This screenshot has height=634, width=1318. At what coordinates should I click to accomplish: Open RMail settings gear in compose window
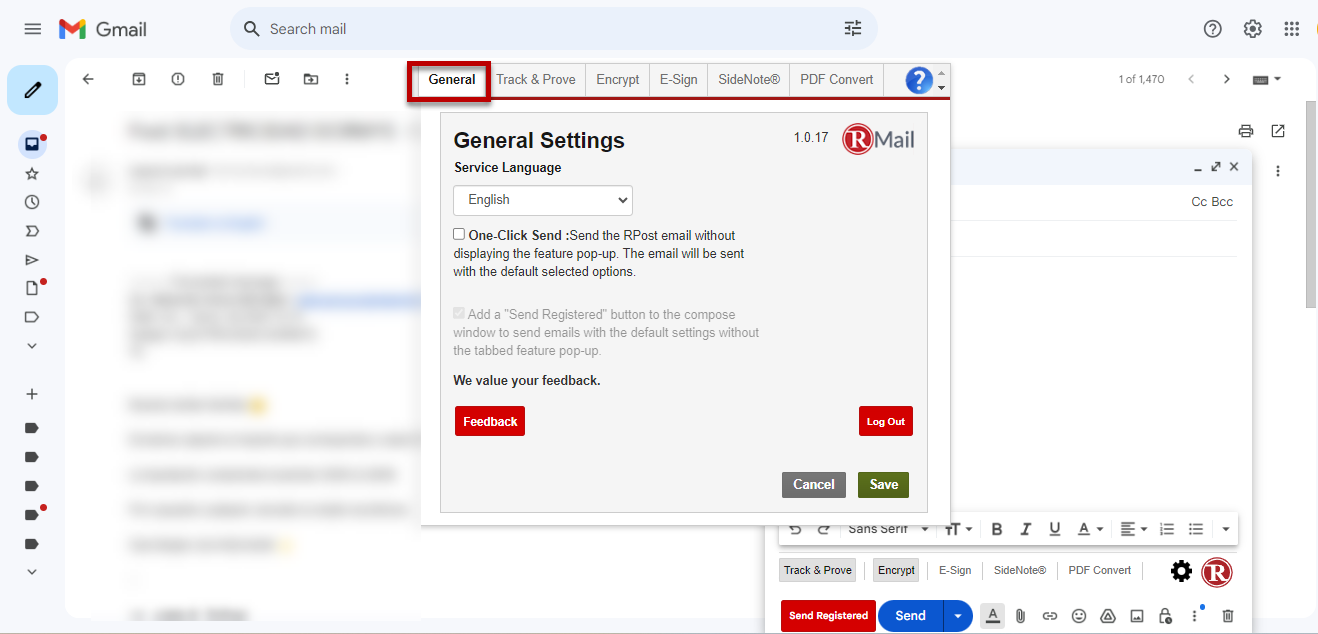click(x=1181, y=572)
